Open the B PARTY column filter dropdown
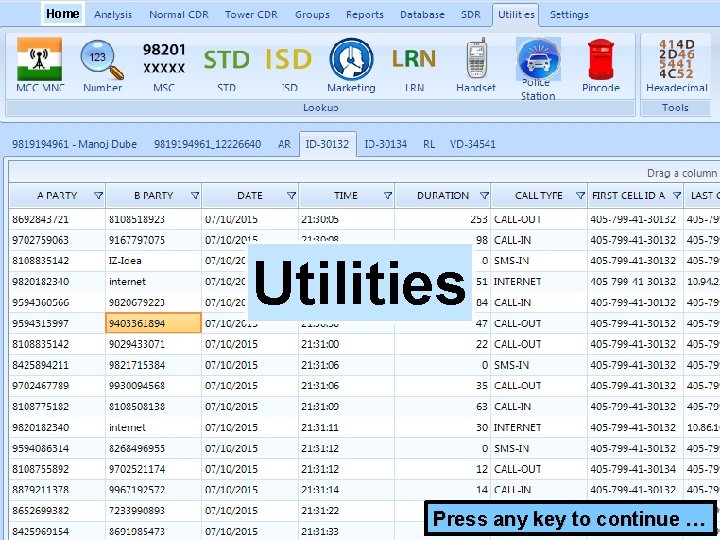Screen dimensions: 720x540 point(195,196)
